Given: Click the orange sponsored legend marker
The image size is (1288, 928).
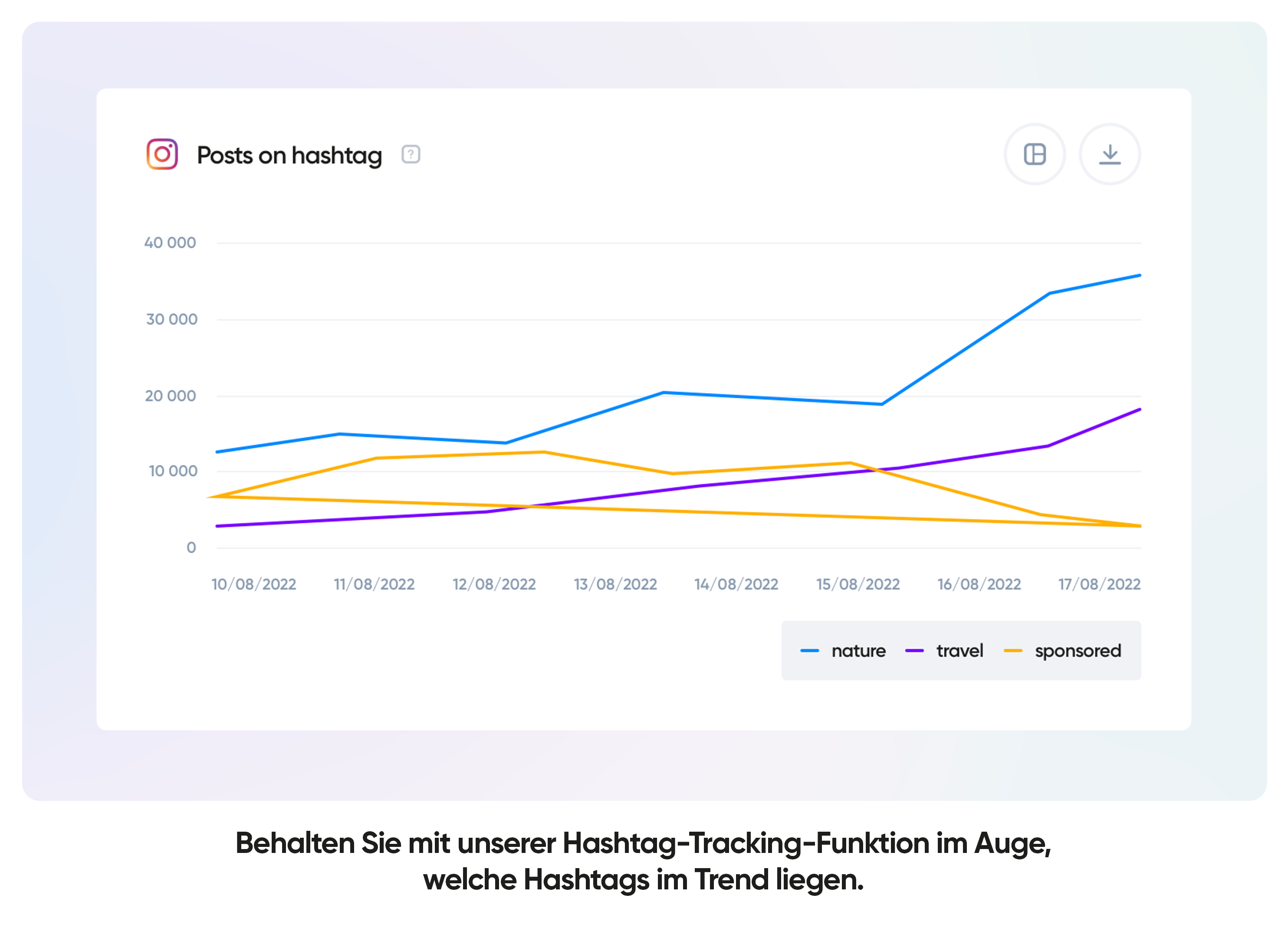Looking at the screenshot, I should 1012,650.
